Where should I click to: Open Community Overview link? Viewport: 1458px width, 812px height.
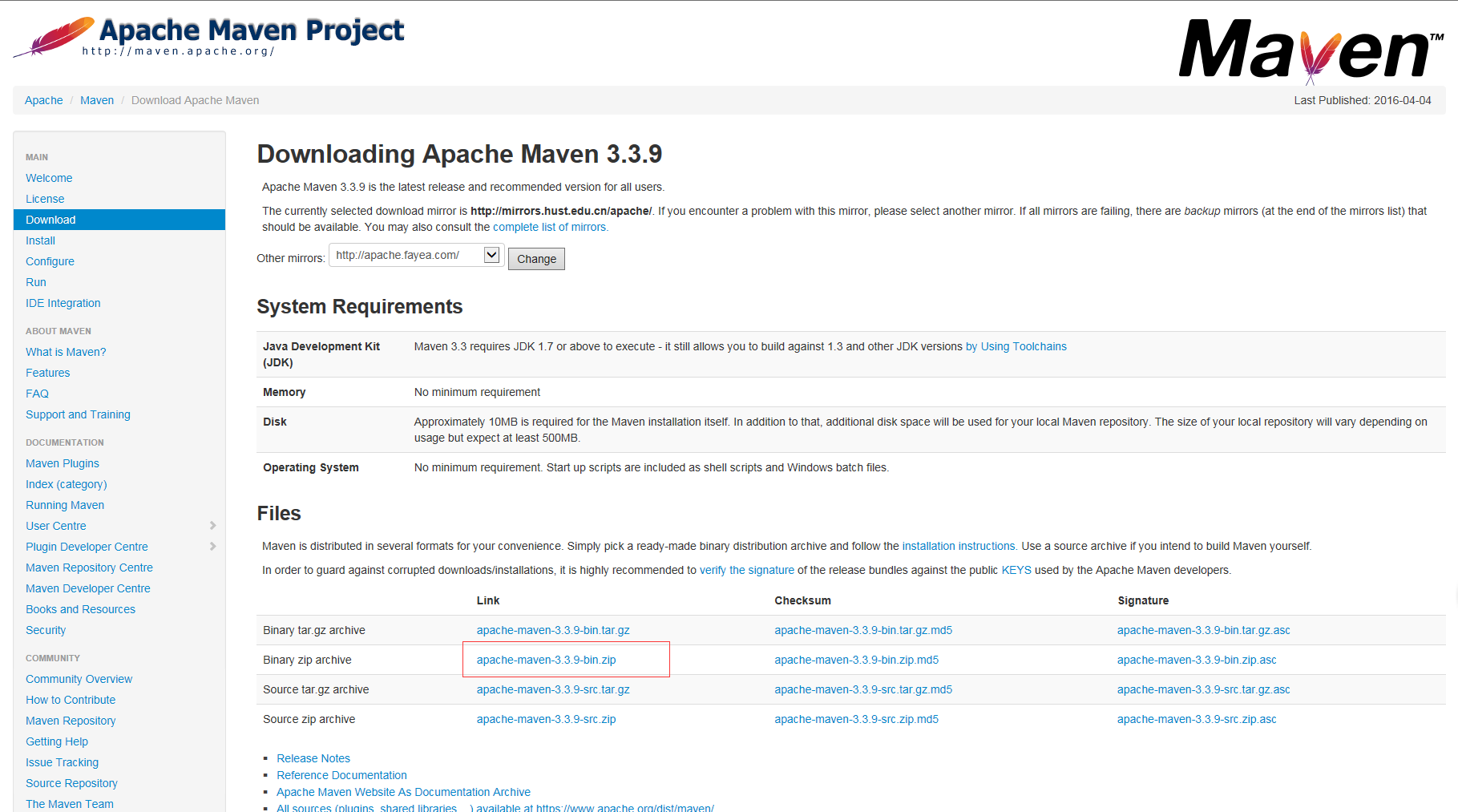coord(79,679)
